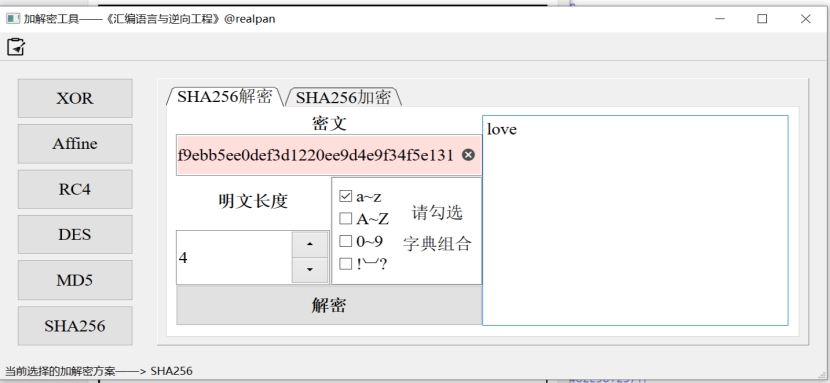Select the Affine cipher button

(75, 144)
